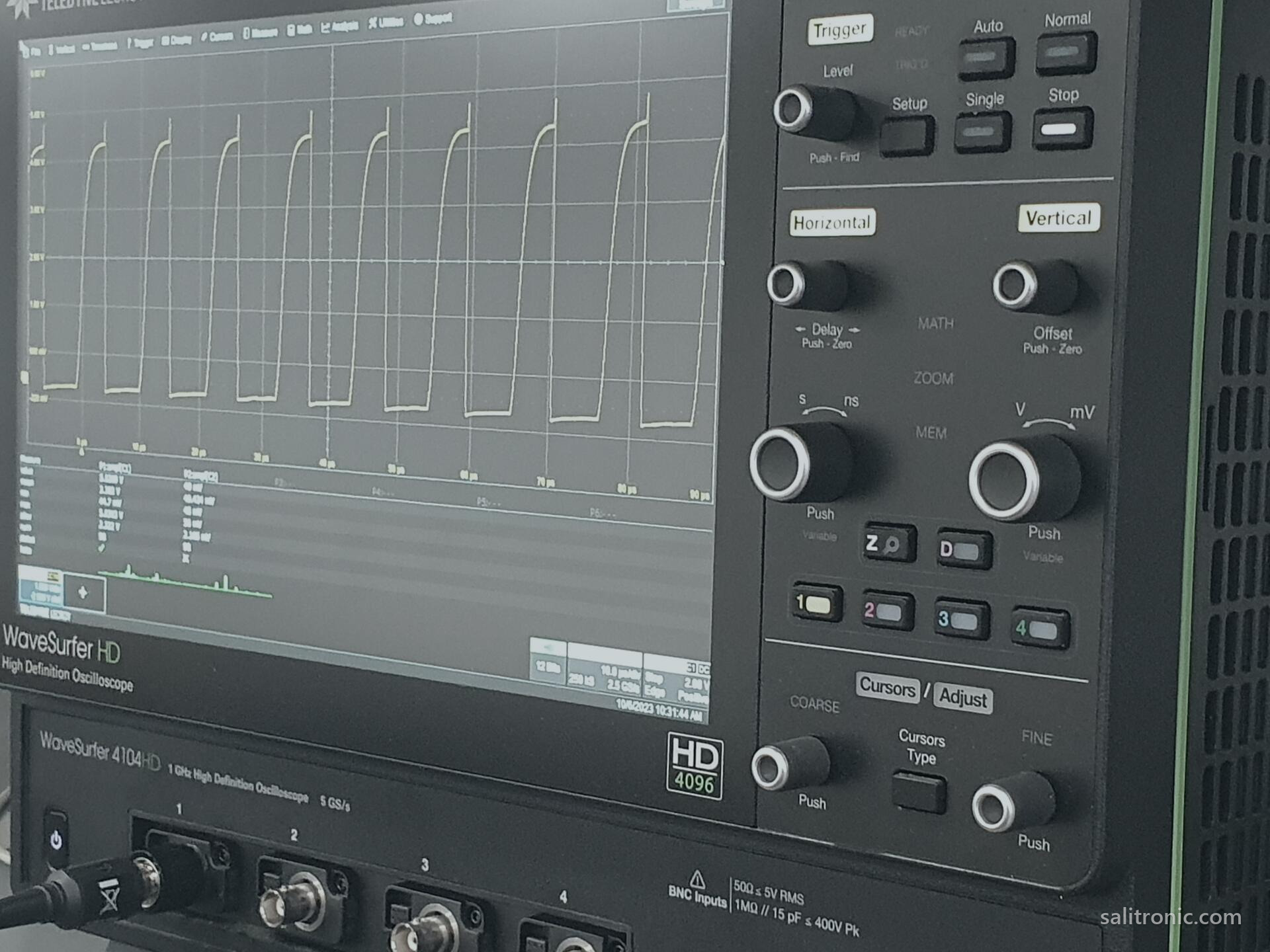1270x952 pixels.
Task: Tap the green histogram icon below measurements
Action: (185, 582)
